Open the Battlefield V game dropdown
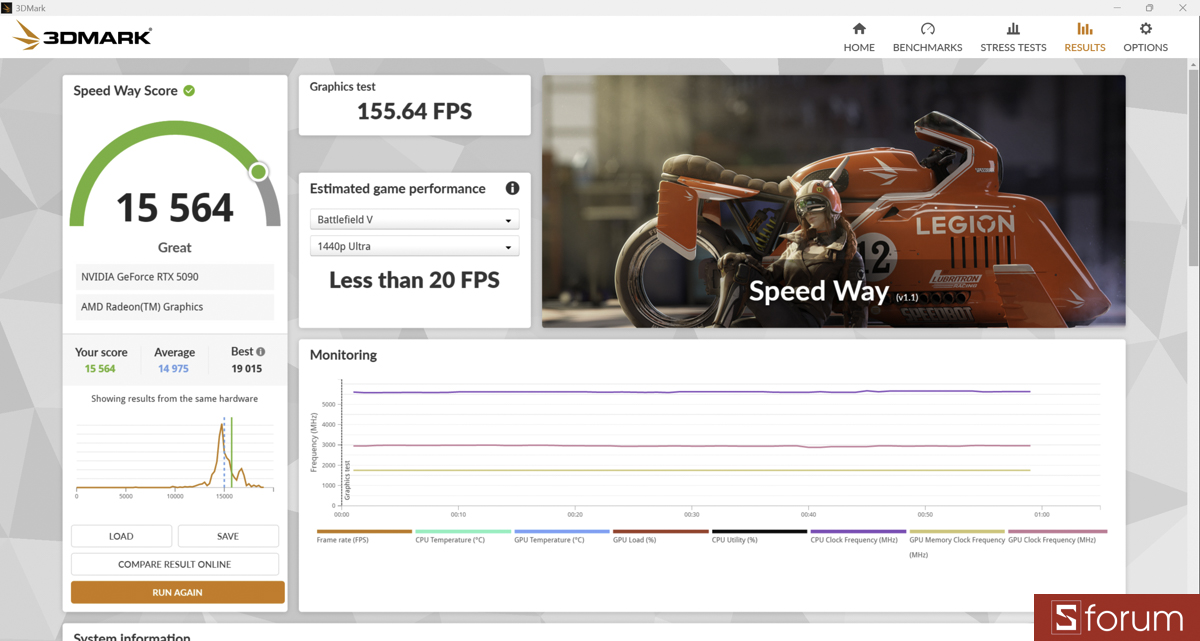Image resolution: width=1200 pixels, height=641 pixels. pos(414,220)
